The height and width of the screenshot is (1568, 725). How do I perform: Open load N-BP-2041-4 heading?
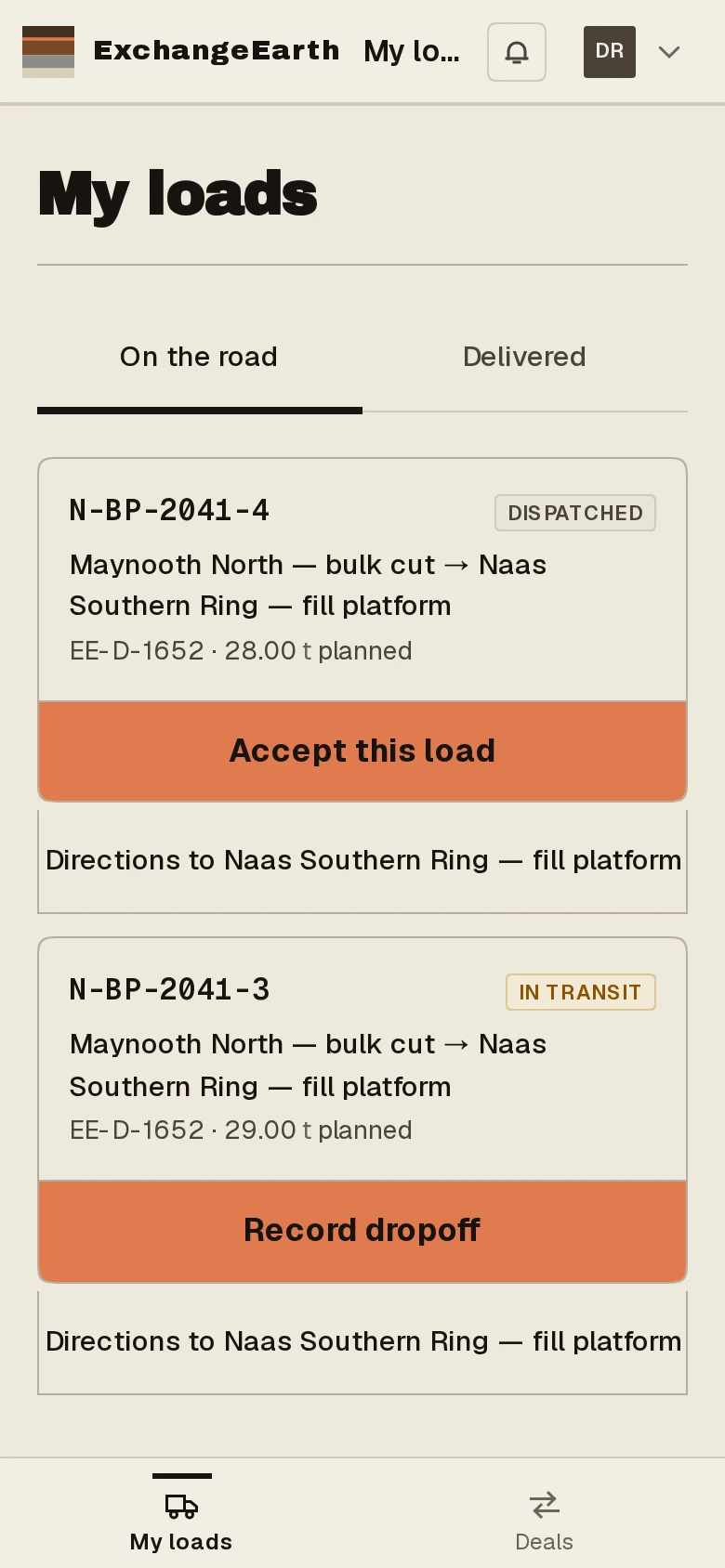tap(169, 510)
